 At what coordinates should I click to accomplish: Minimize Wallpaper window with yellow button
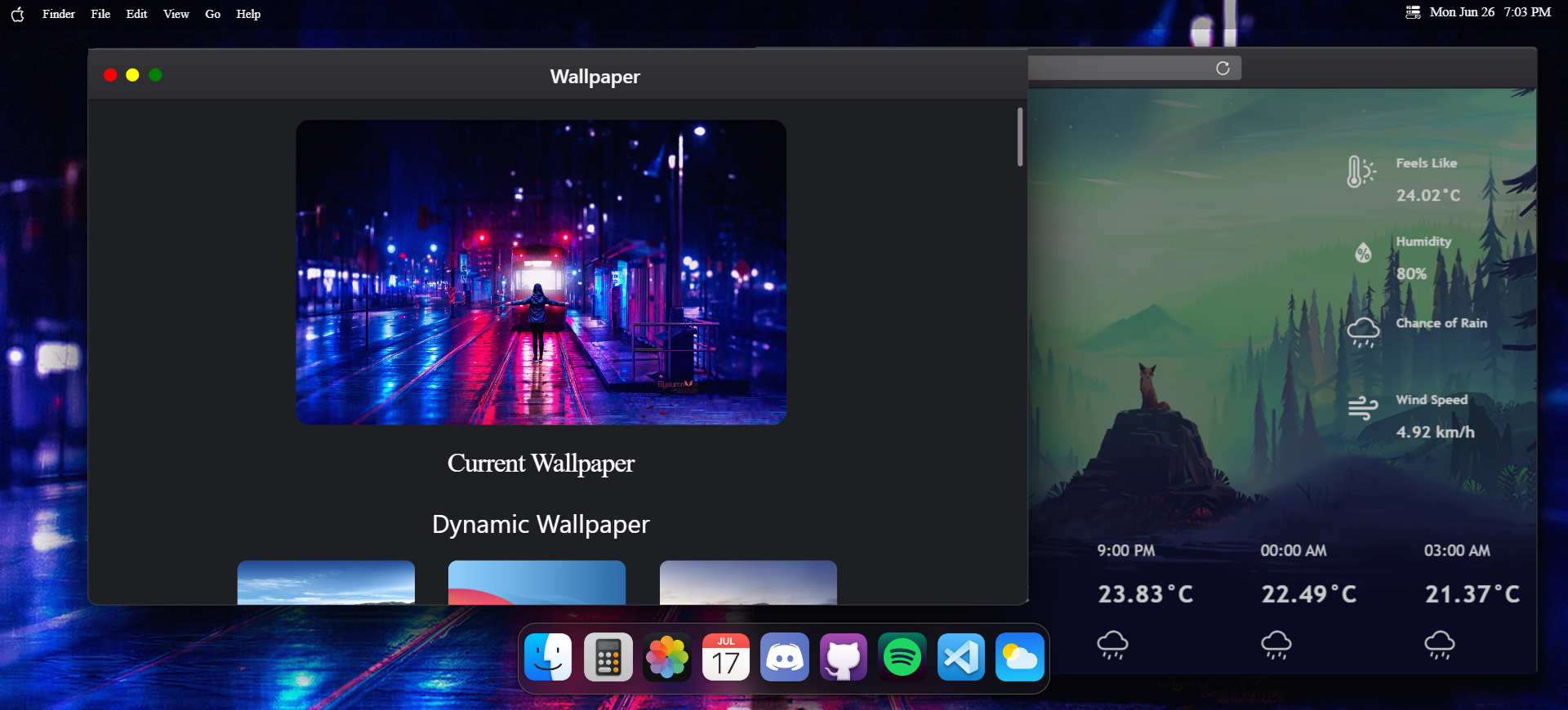point(132,75)
